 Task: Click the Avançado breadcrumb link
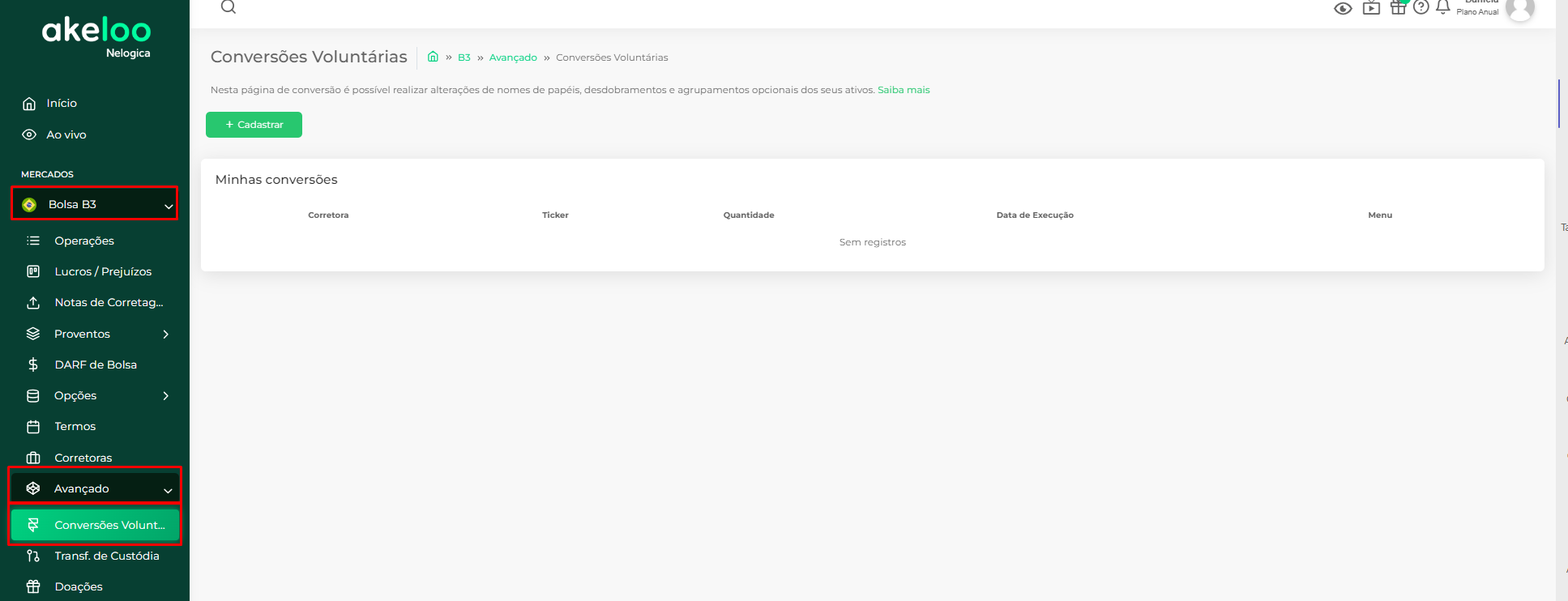coord(513,58)
